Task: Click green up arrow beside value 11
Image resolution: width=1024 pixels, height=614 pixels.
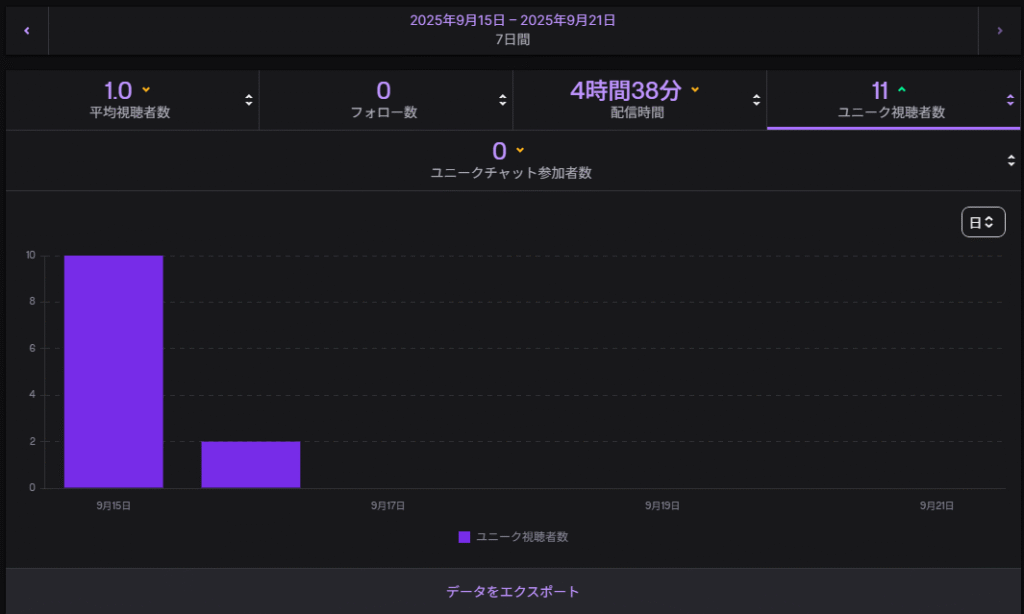Action: click(x=902, y=90)
